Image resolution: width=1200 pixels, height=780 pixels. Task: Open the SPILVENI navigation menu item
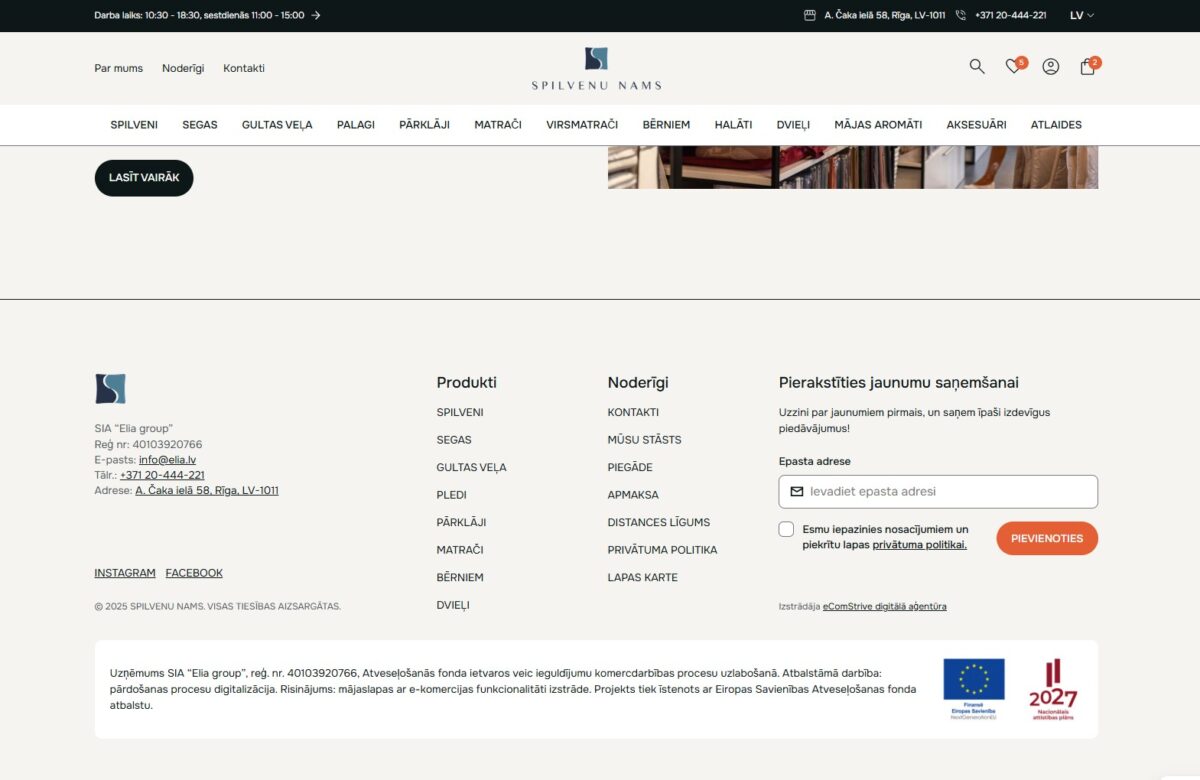134,124
